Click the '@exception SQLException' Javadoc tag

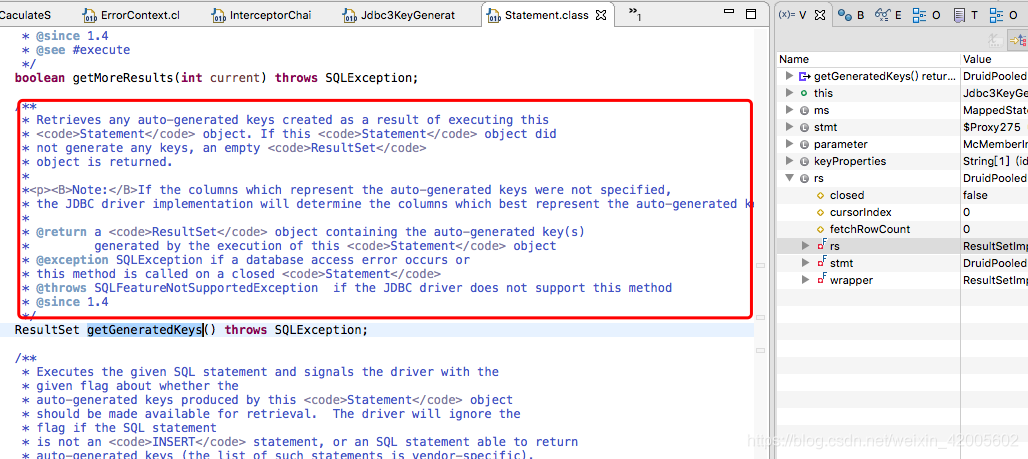click(119, 260)
